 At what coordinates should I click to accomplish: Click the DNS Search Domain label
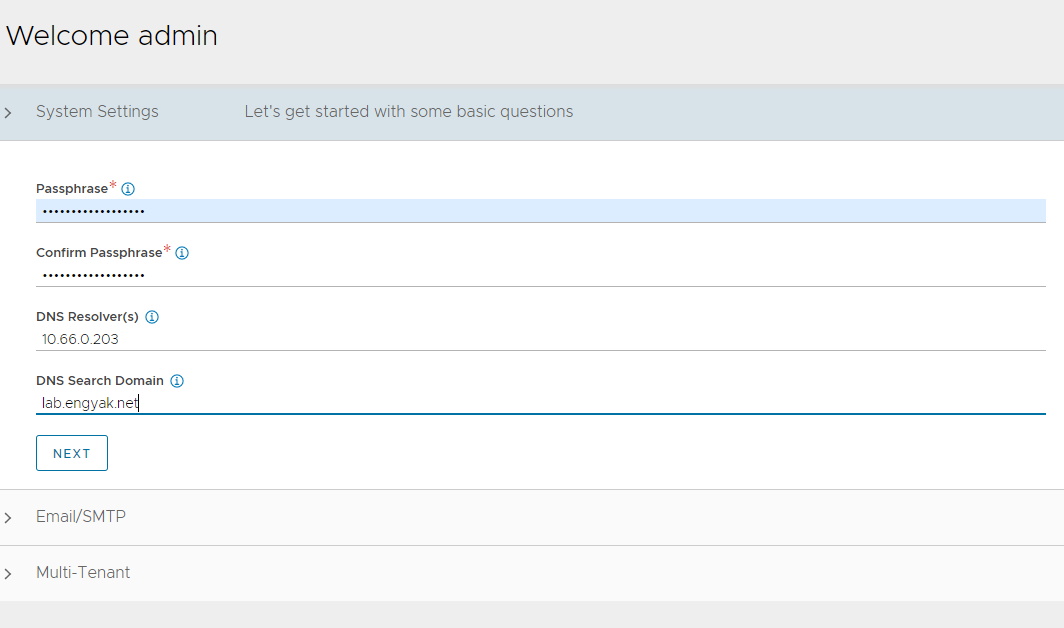99,381
